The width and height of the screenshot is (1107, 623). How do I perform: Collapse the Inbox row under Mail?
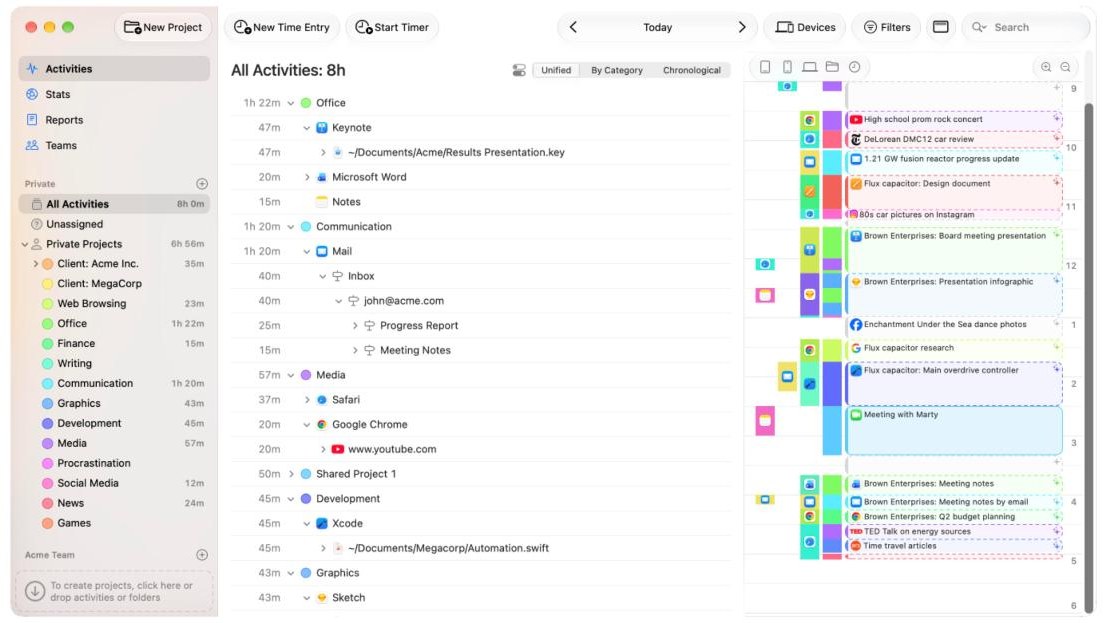[x=322, y=276]
